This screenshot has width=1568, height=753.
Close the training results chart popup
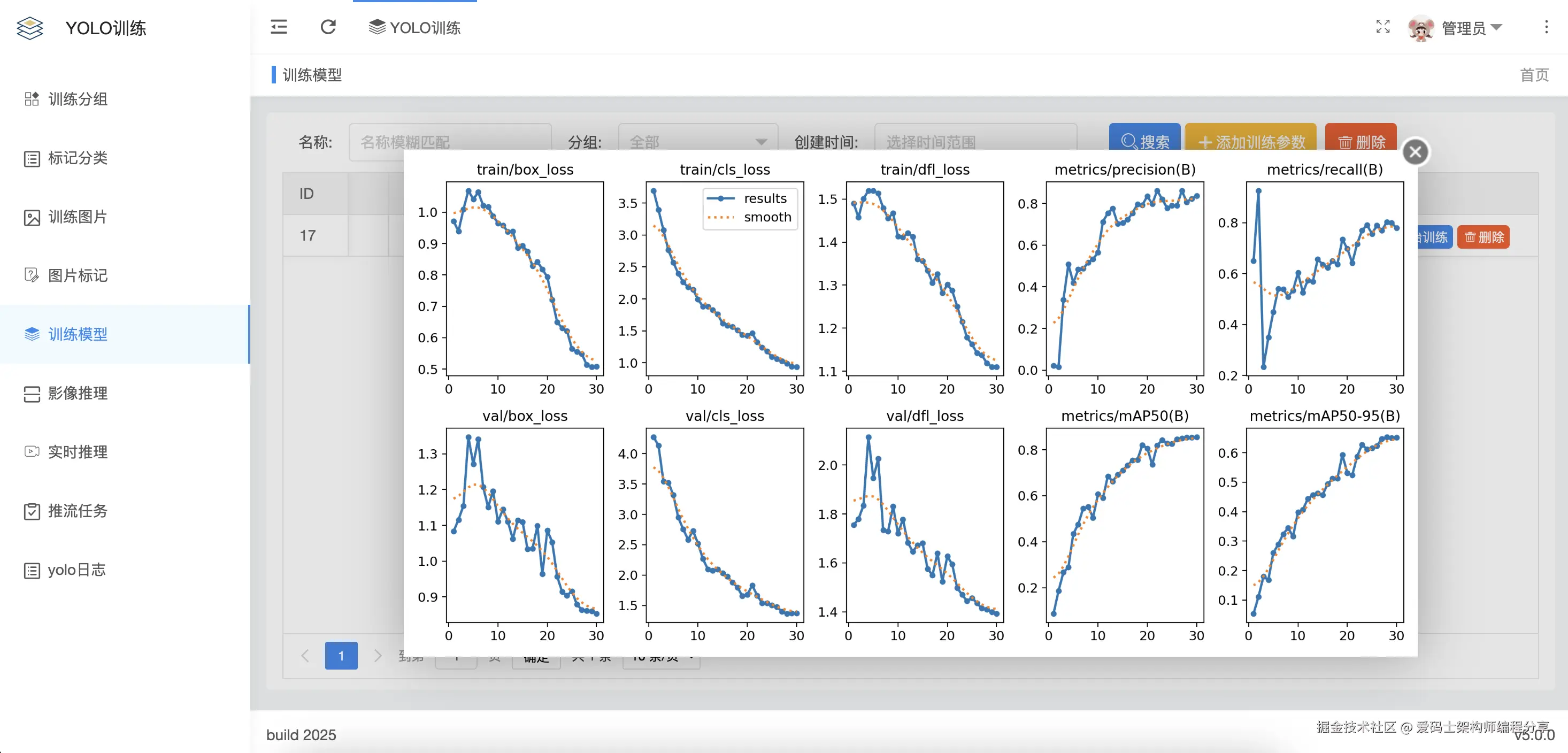[1415, 151]
